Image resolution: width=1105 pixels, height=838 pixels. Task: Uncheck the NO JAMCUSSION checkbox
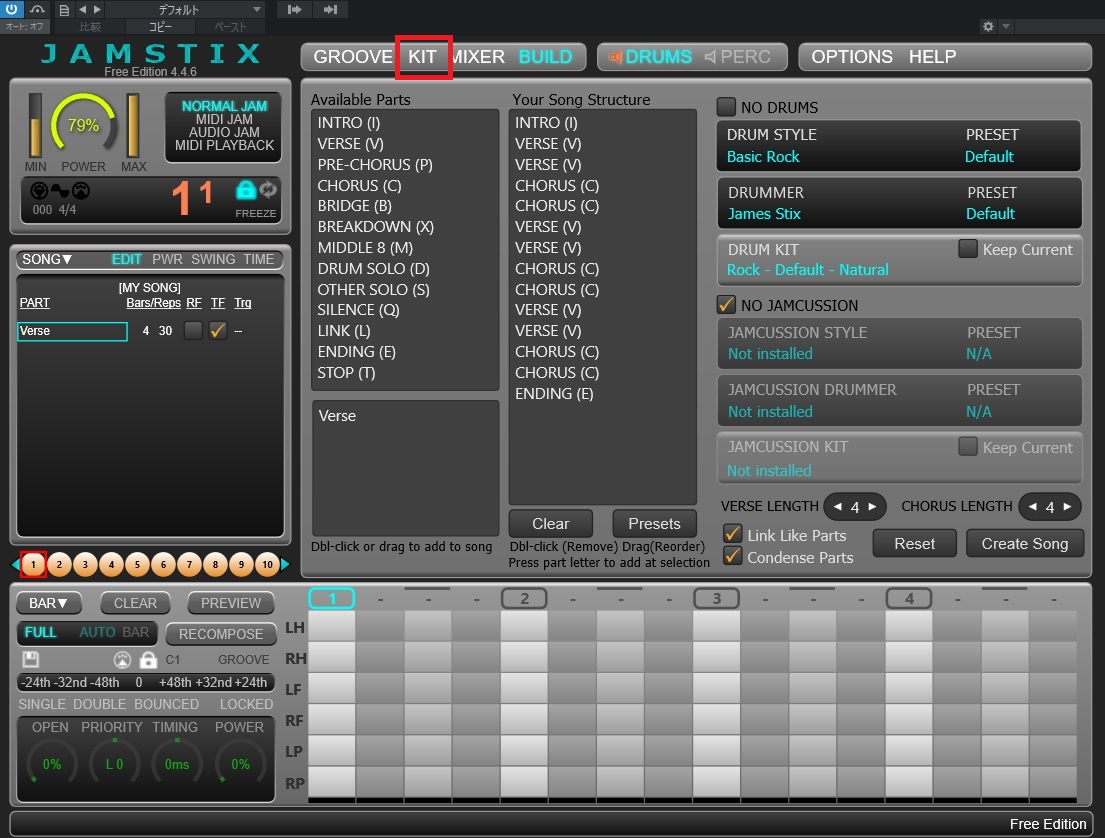[x=726, y=305]
